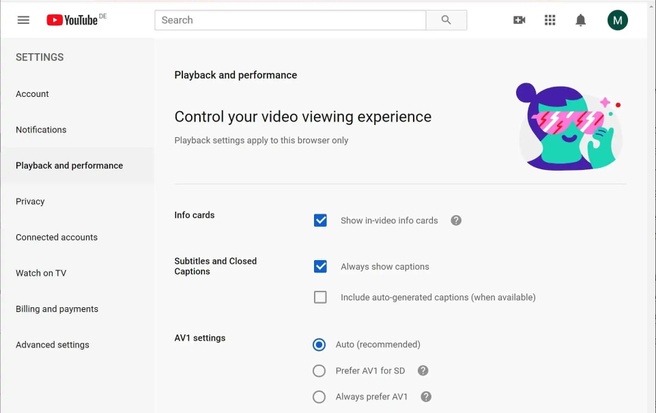Click the search magnifier button
The image size is (656, 413).
coord(446,20)
